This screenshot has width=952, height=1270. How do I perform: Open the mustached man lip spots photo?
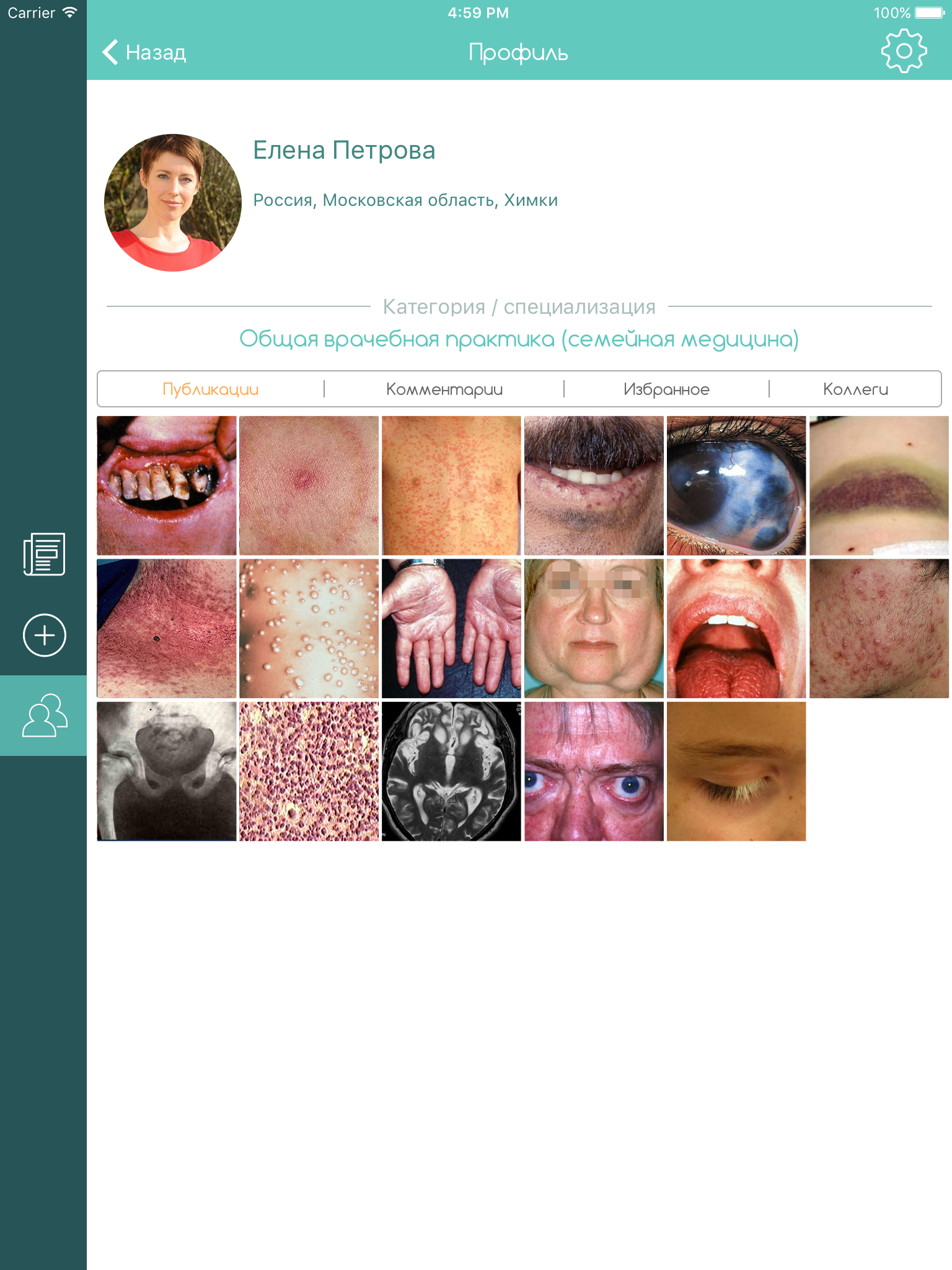pos(594,486)
